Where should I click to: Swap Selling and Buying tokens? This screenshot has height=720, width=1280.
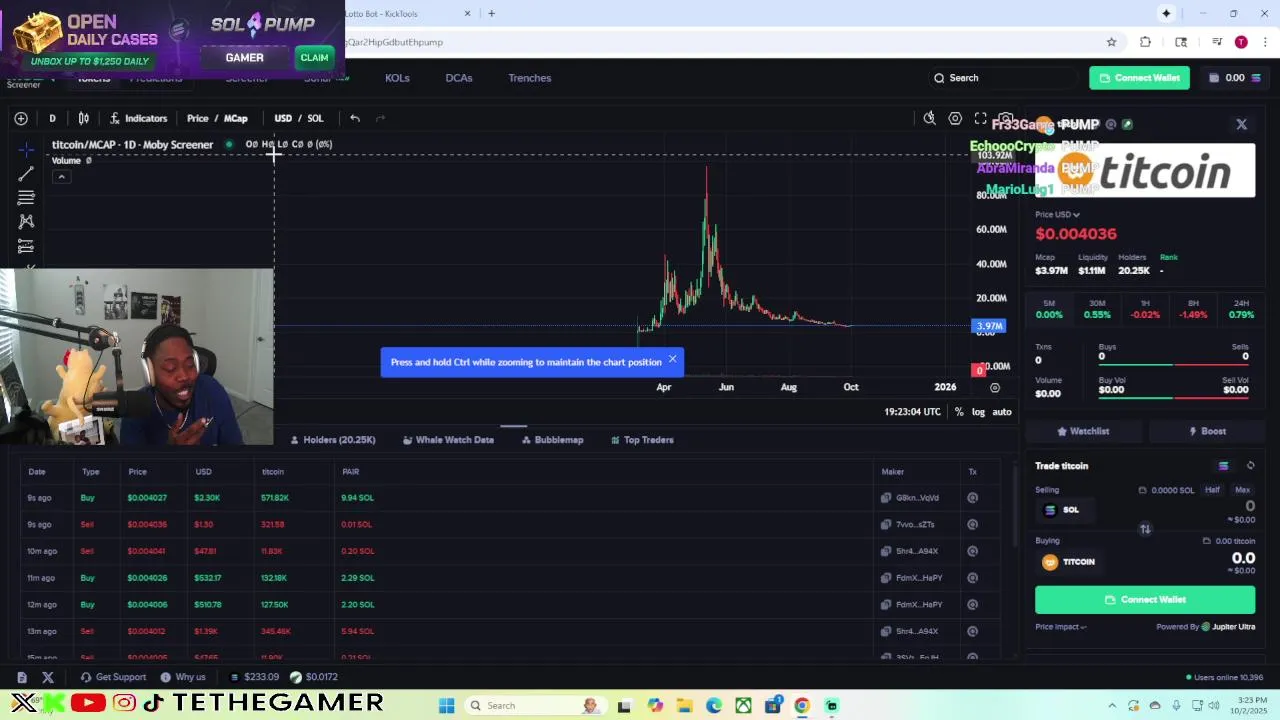pyautogui.click(x=1145, y=529)
